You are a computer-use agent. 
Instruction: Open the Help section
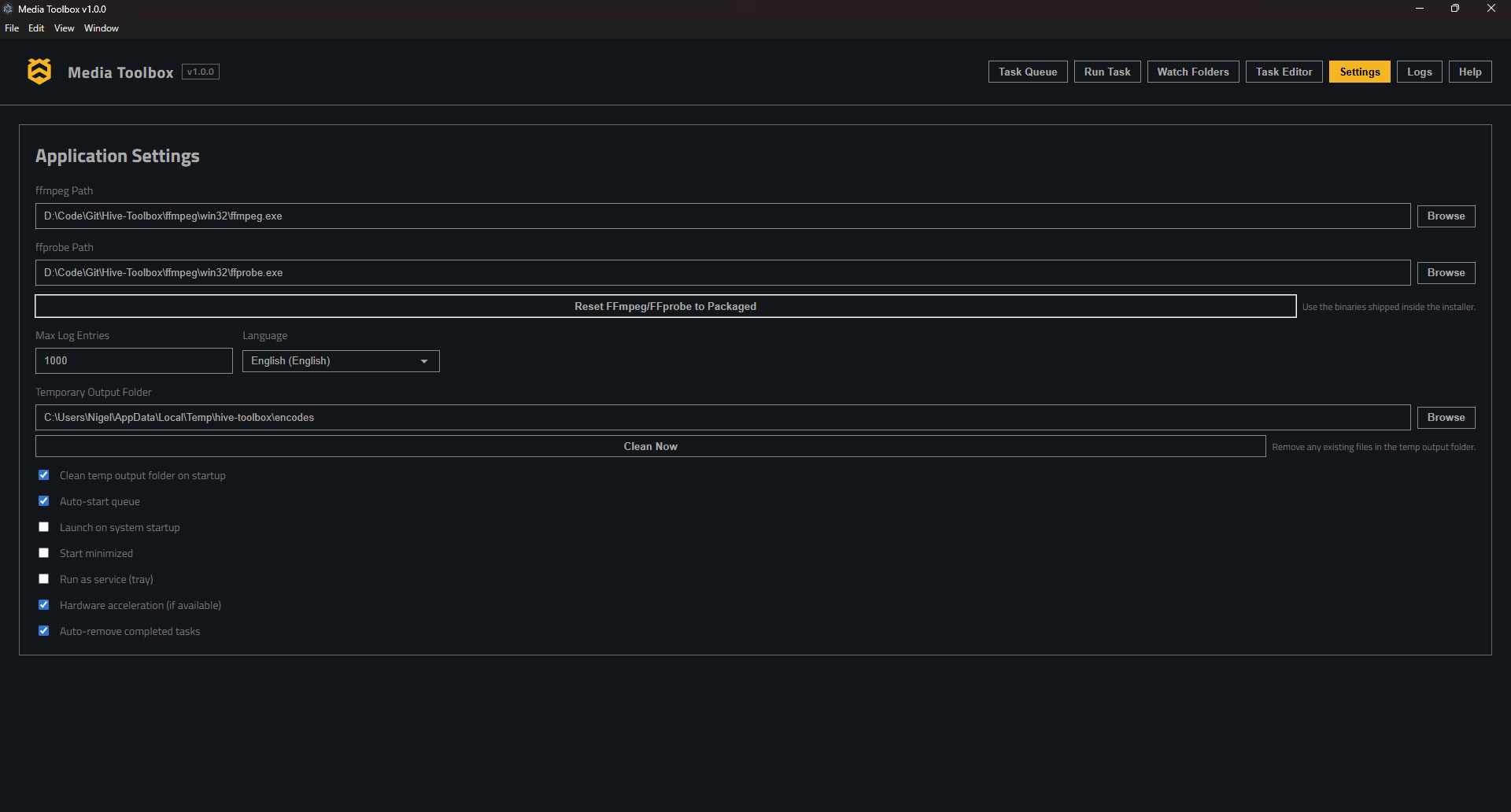(1469, 72)
